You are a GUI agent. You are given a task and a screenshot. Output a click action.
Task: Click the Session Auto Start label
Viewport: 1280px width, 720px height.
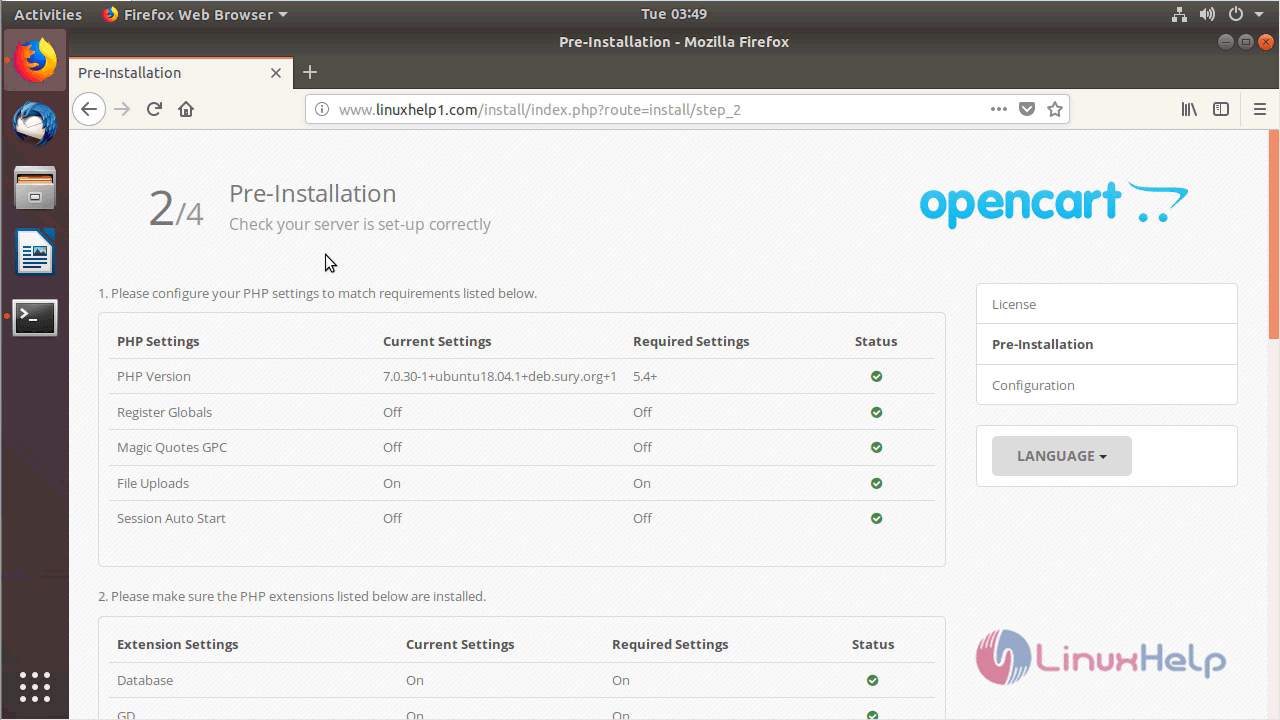coord(171,518)
